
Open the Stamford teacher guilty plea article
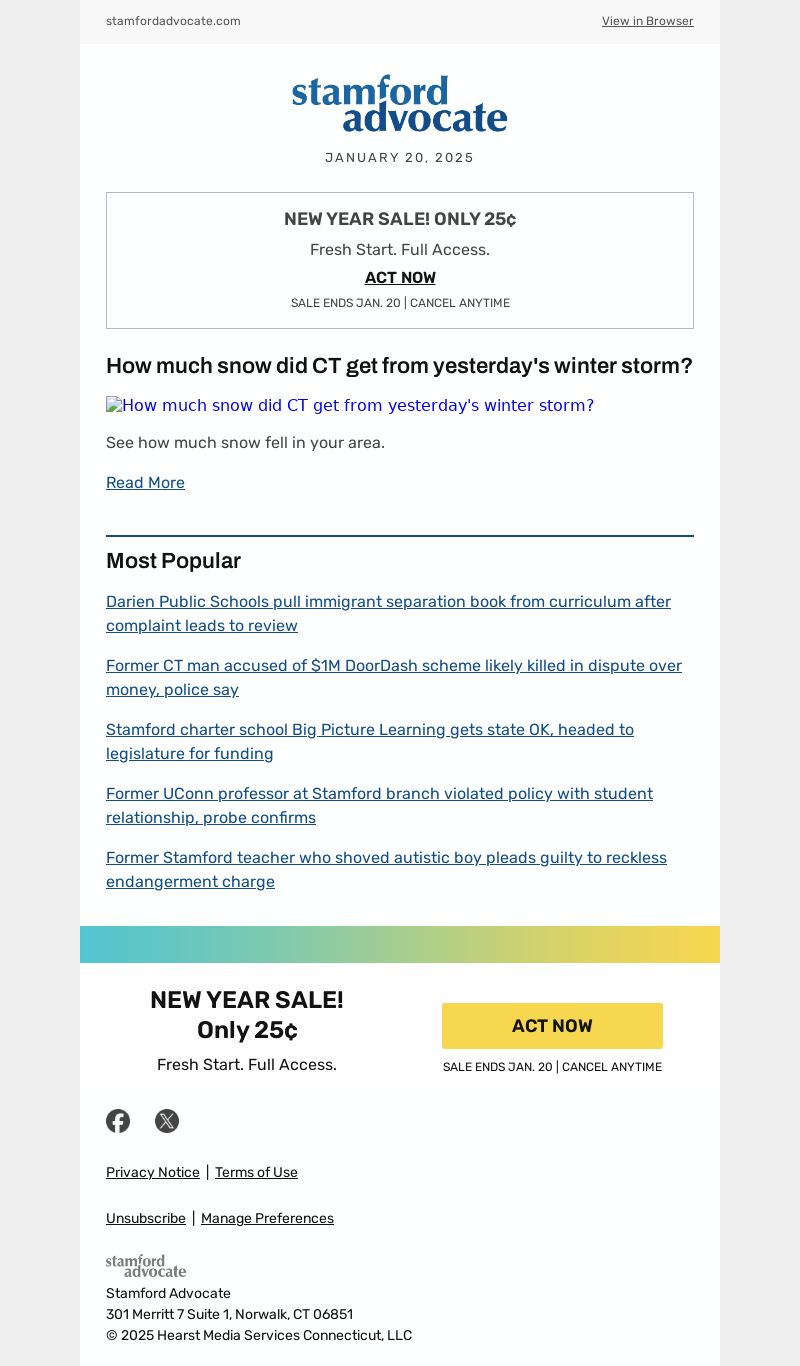[386, 869]
